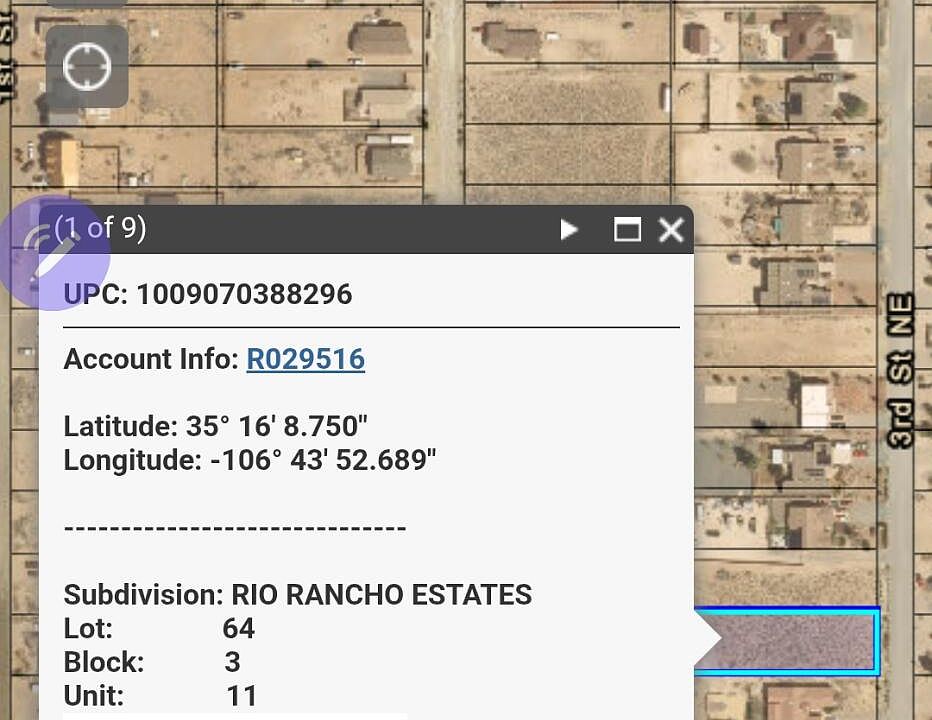Image resolution: width=932 pixels, height=720 pixels.
Task: Tap the purple pen overlay icon
Action: tap(53, 253)
